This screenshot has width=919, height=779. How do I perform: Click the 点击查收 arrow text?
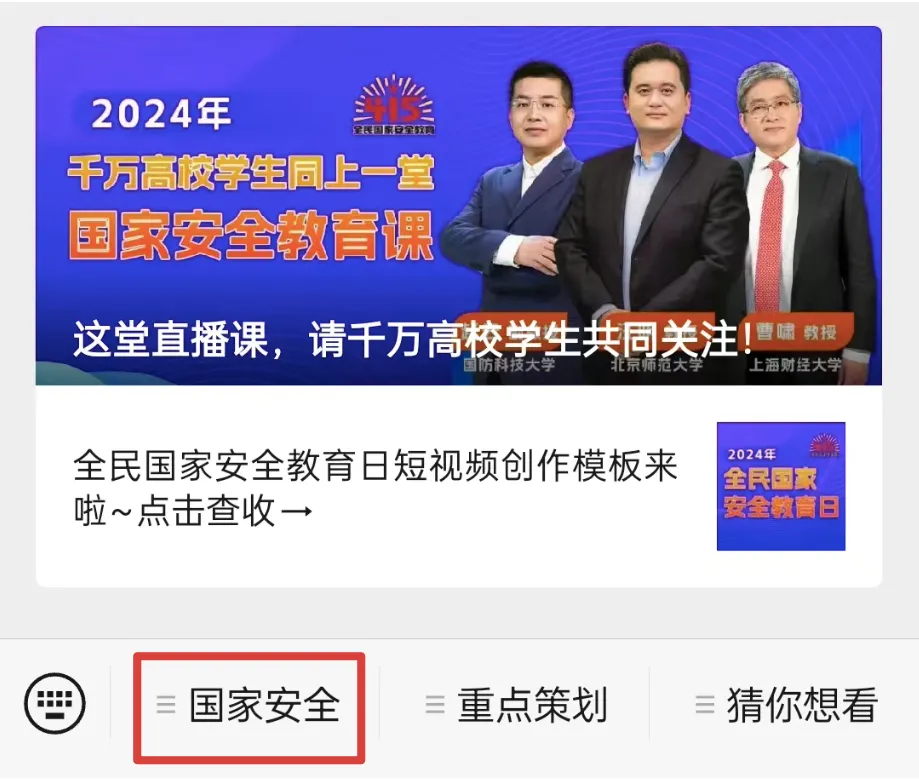[225, 511]
